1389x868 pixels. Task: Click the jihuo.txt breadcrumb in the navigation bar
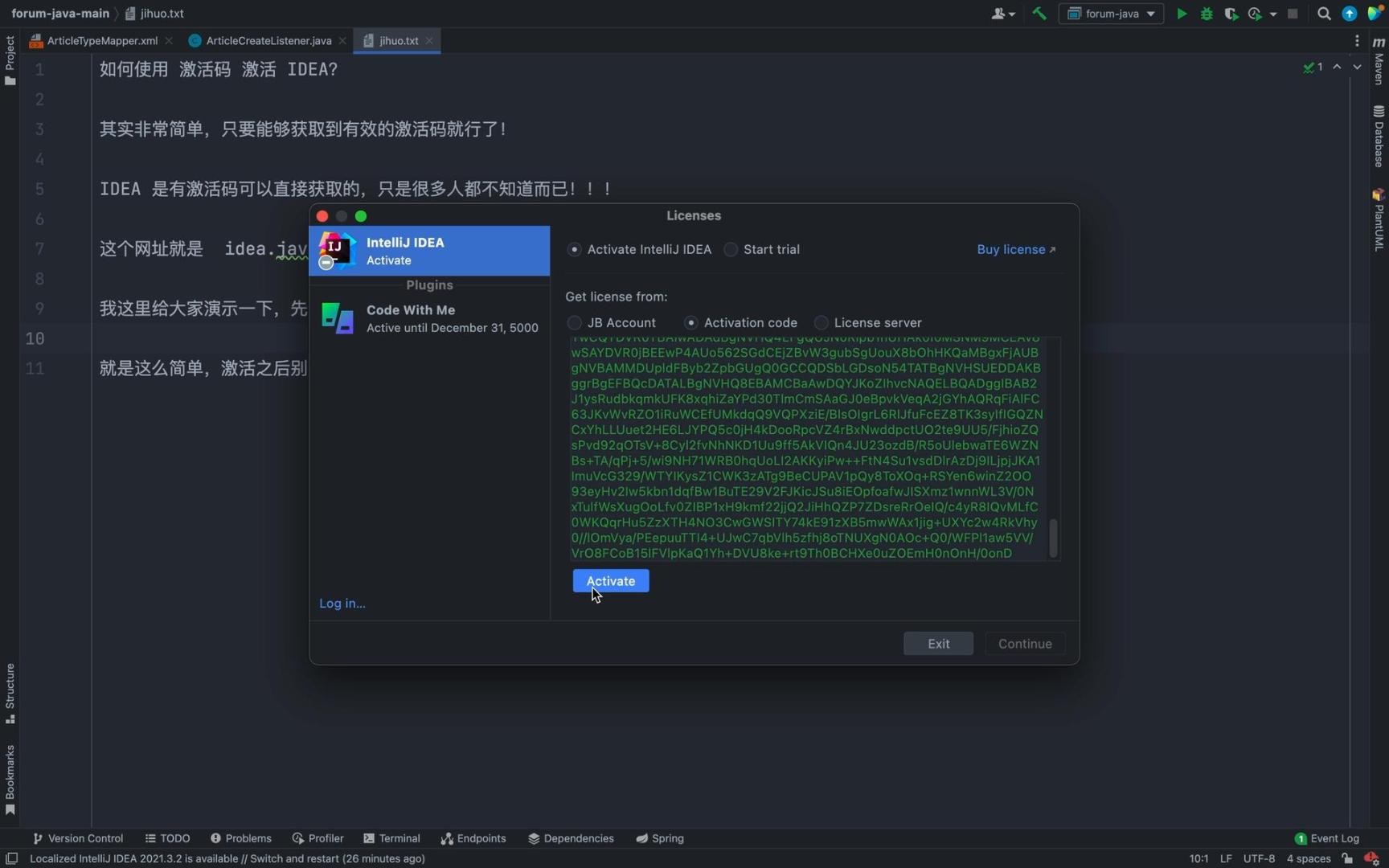click(154, 14)
